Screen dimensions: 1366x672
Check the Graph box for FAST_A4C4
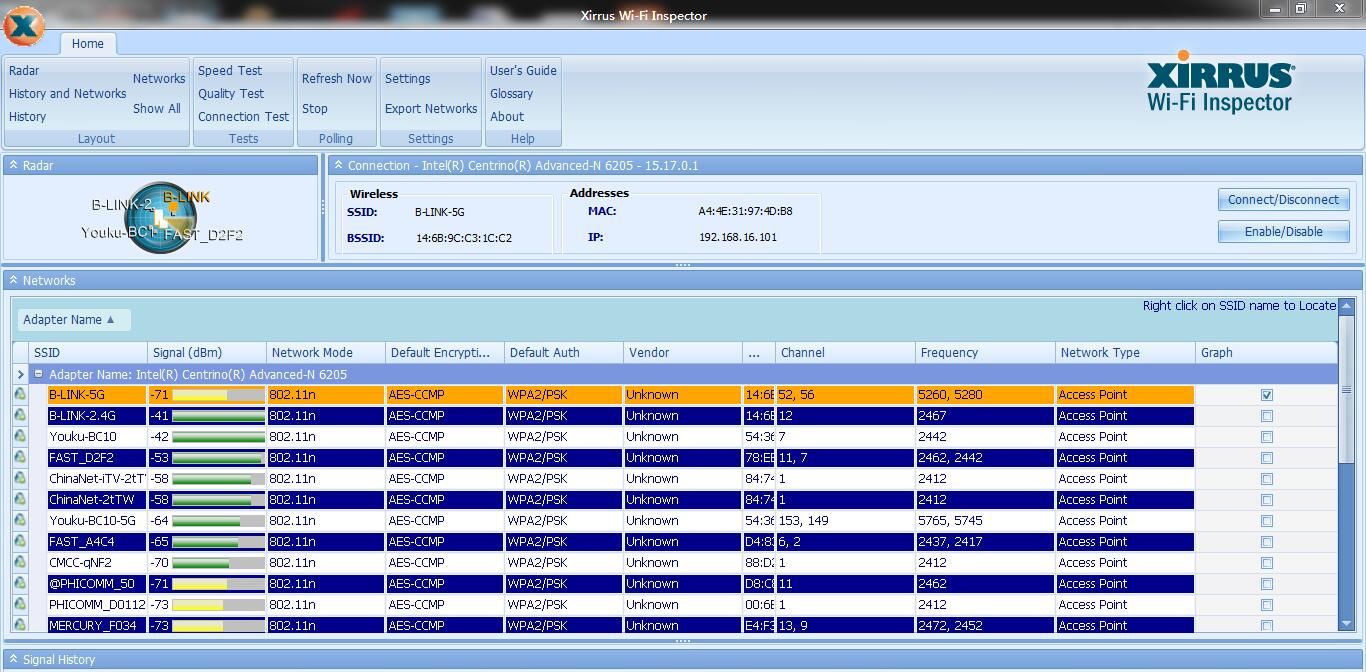1267,542
